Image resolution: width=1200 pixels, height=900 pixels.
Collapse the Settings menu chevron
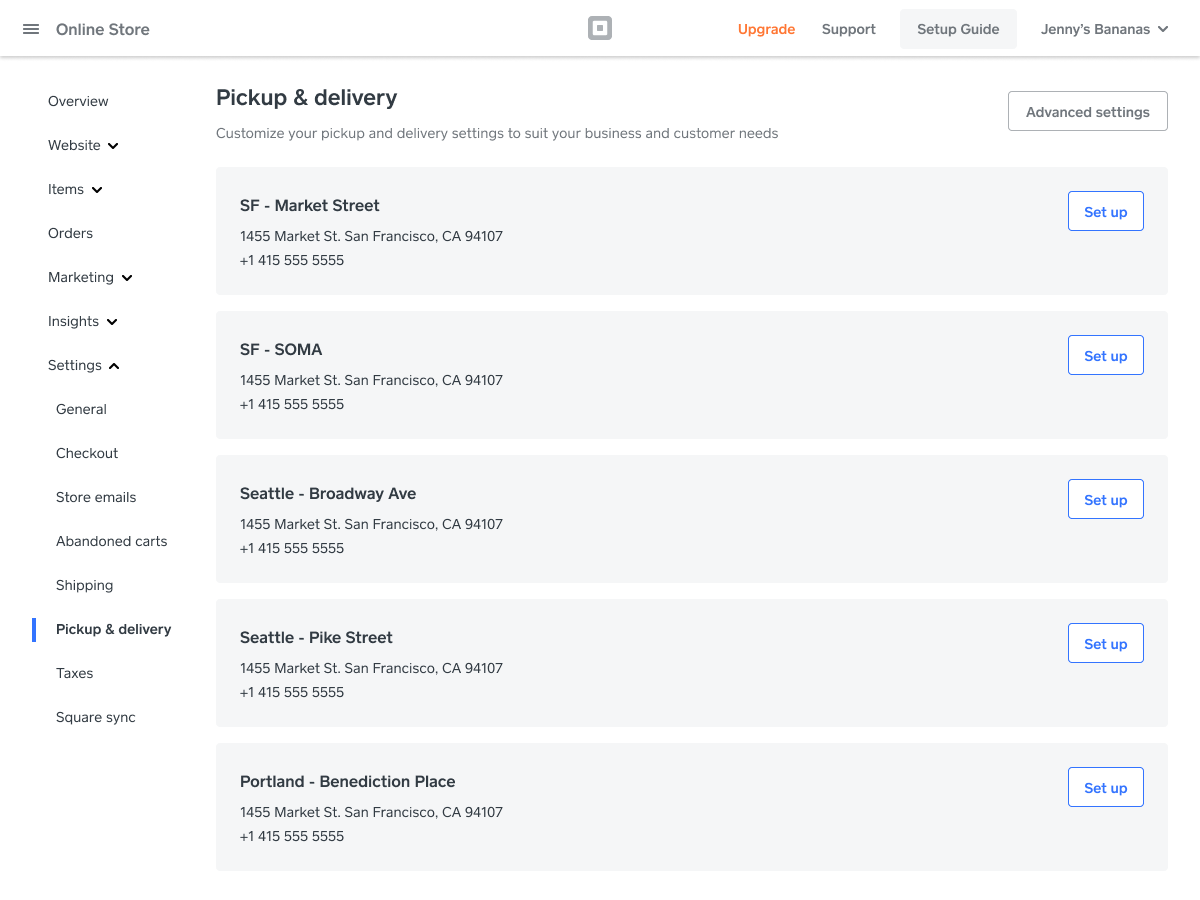coord(114,366)
